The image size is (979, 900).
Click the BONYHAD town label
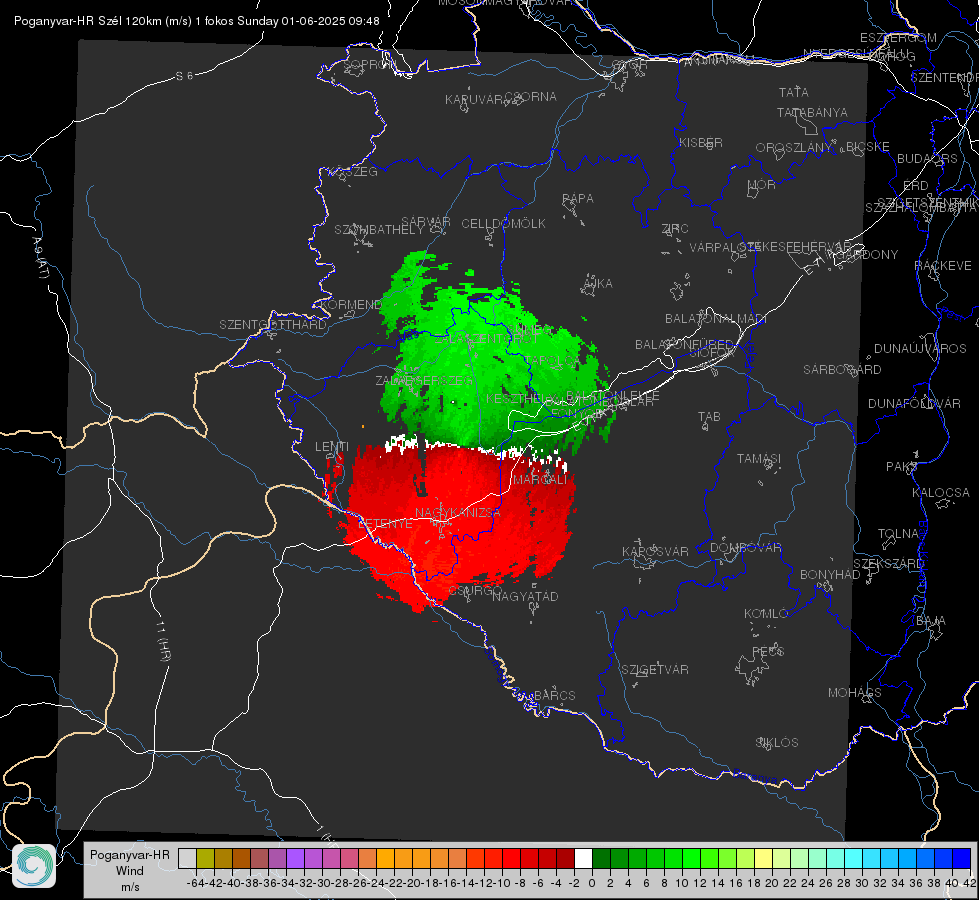click(830, 575)
